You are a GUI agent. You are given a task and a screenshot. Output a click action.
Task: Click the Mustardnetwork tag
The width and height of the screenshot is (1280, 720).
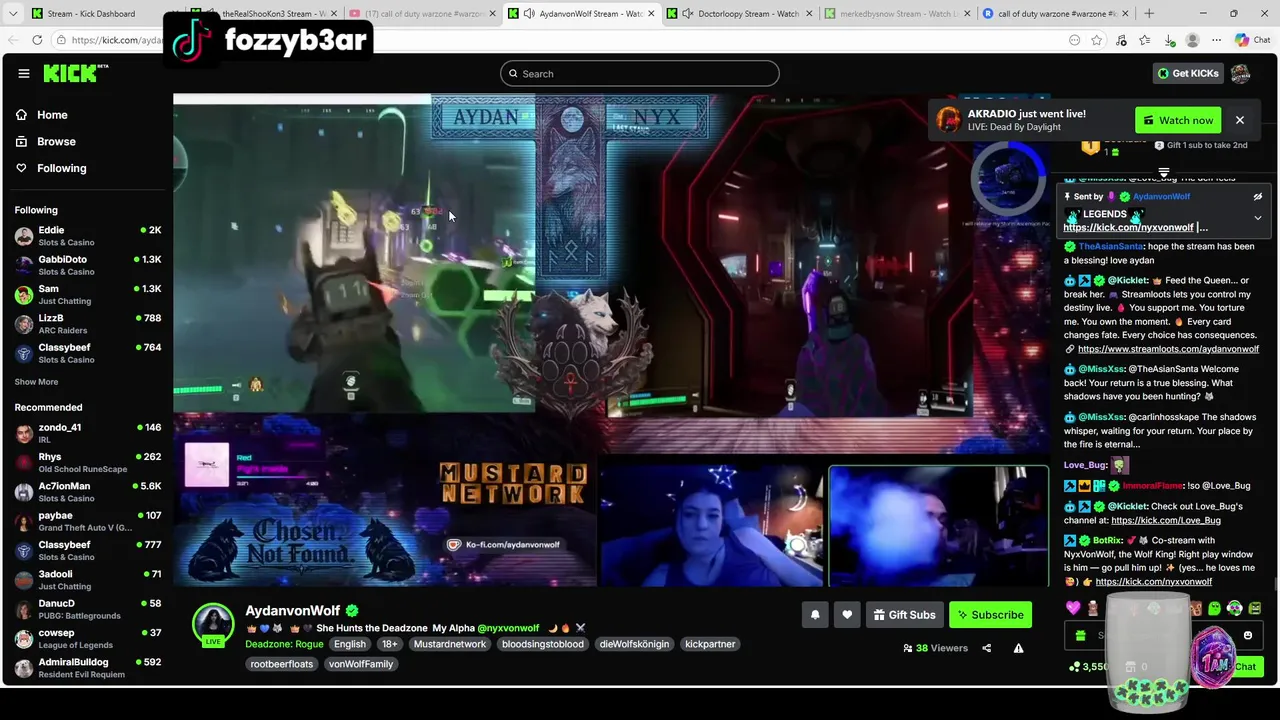click(450, 644)
